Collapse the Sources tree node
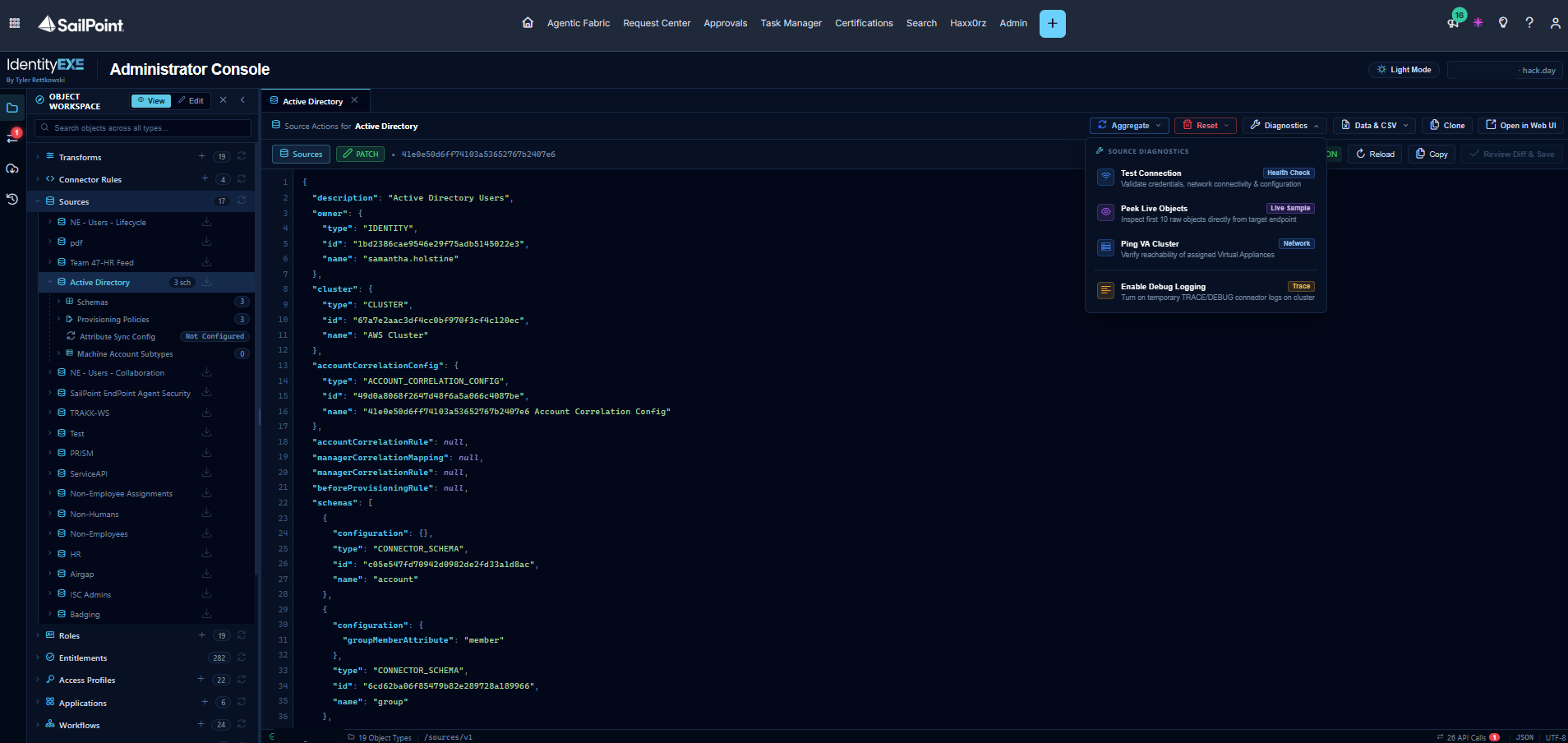The height and width of the screenshot is (743, 1568). coord(38,201)
